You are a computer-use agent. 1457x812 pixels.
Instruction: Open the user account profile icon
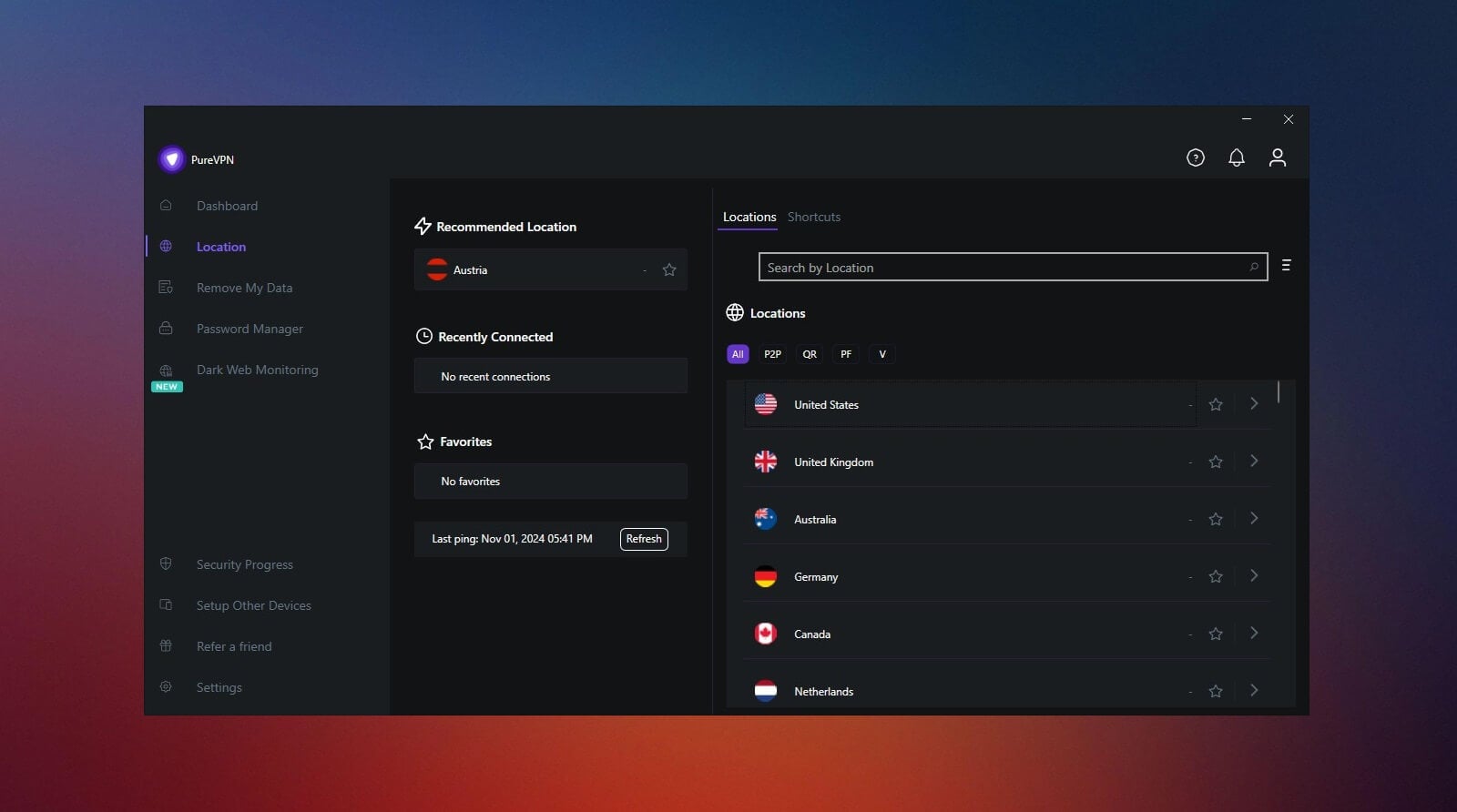(x=1278, y=157)
